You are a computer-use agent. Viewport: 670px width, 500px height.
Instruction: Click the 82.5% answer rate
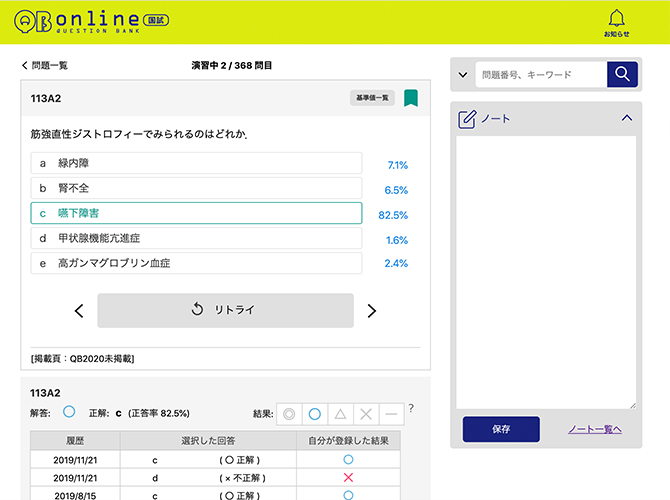tap(393, 215)
